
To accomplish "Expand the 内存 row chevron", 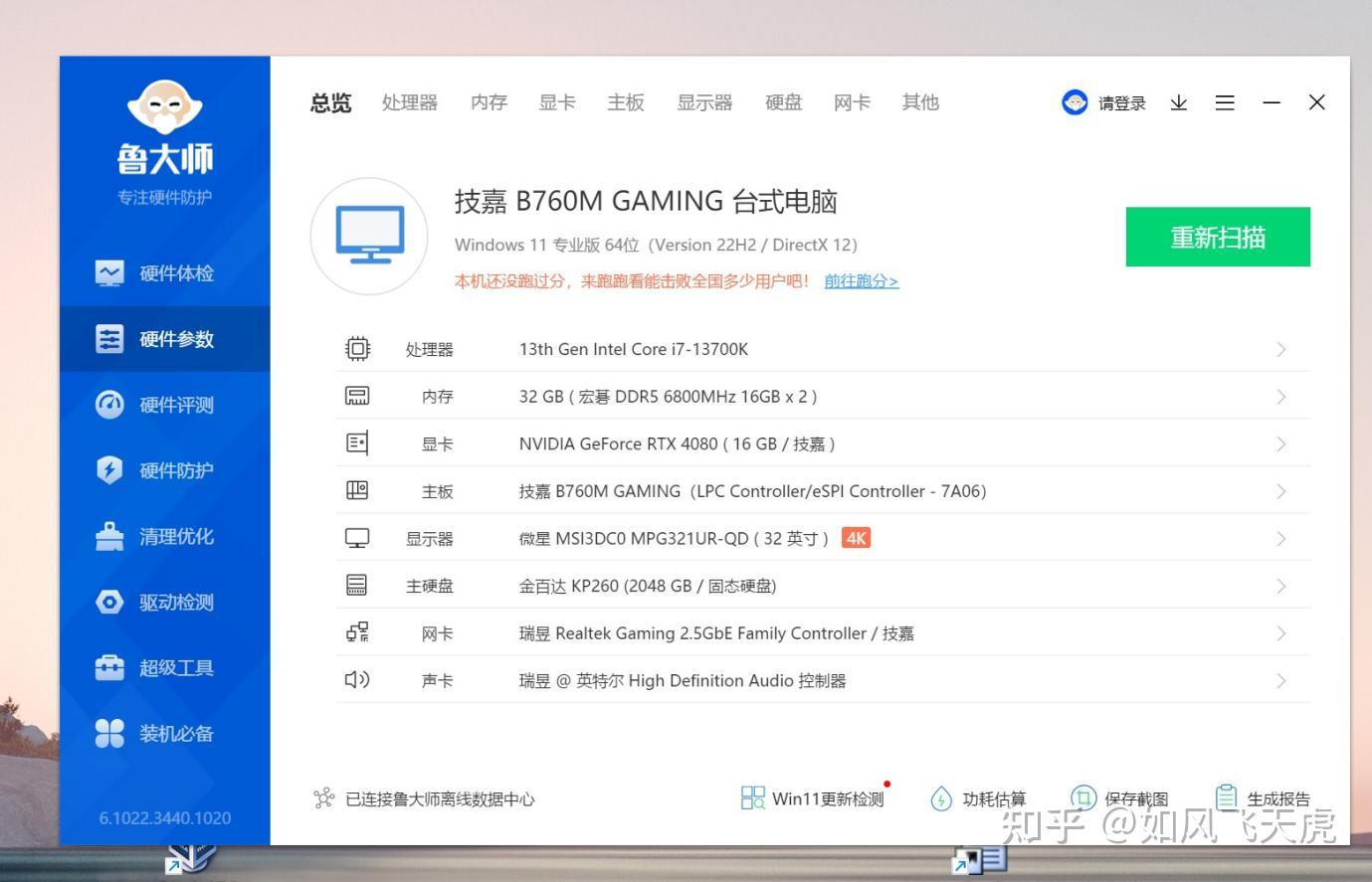I will pyautogui.click(x=1281, y=397).
